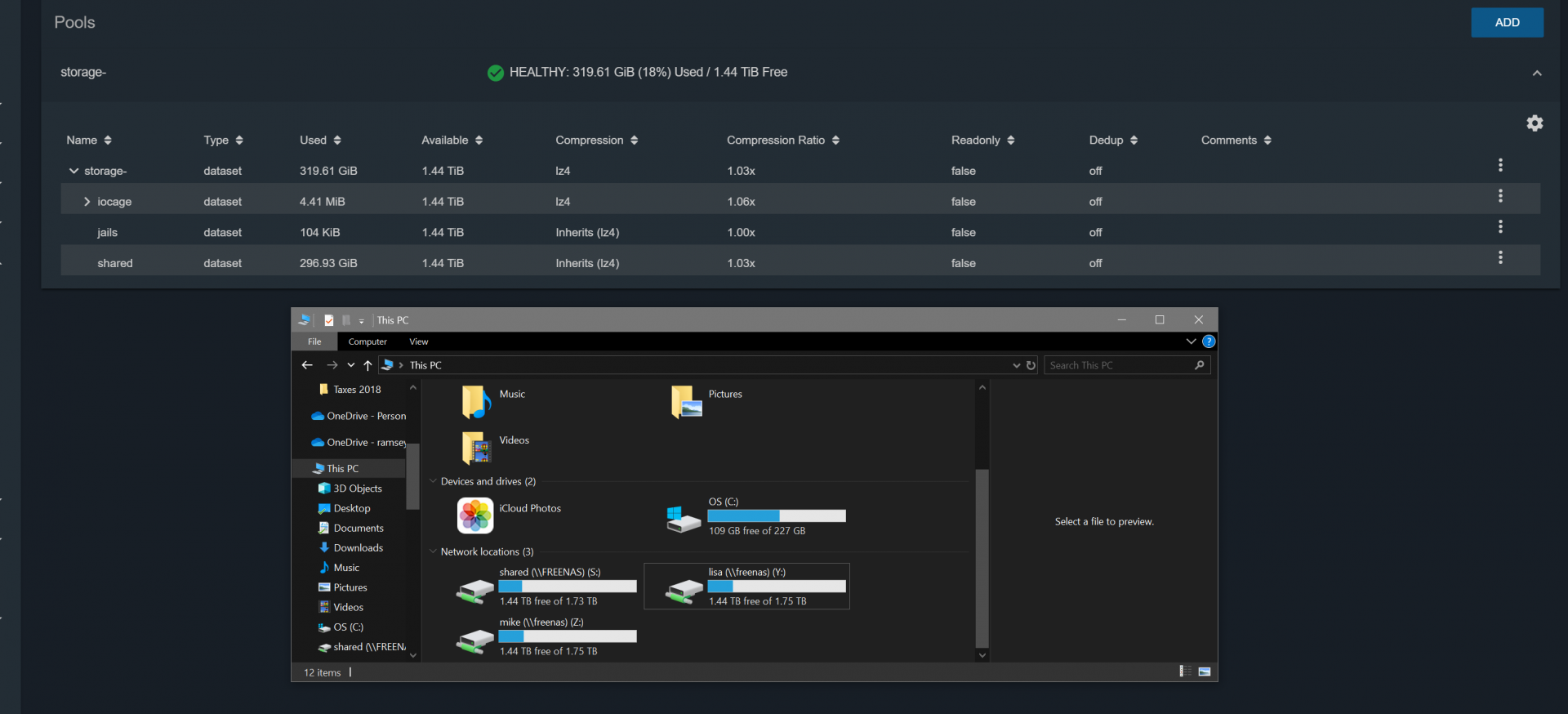Expand the iocage dataset row
This screenshot has width=1568, height=714.
[87, 202]
